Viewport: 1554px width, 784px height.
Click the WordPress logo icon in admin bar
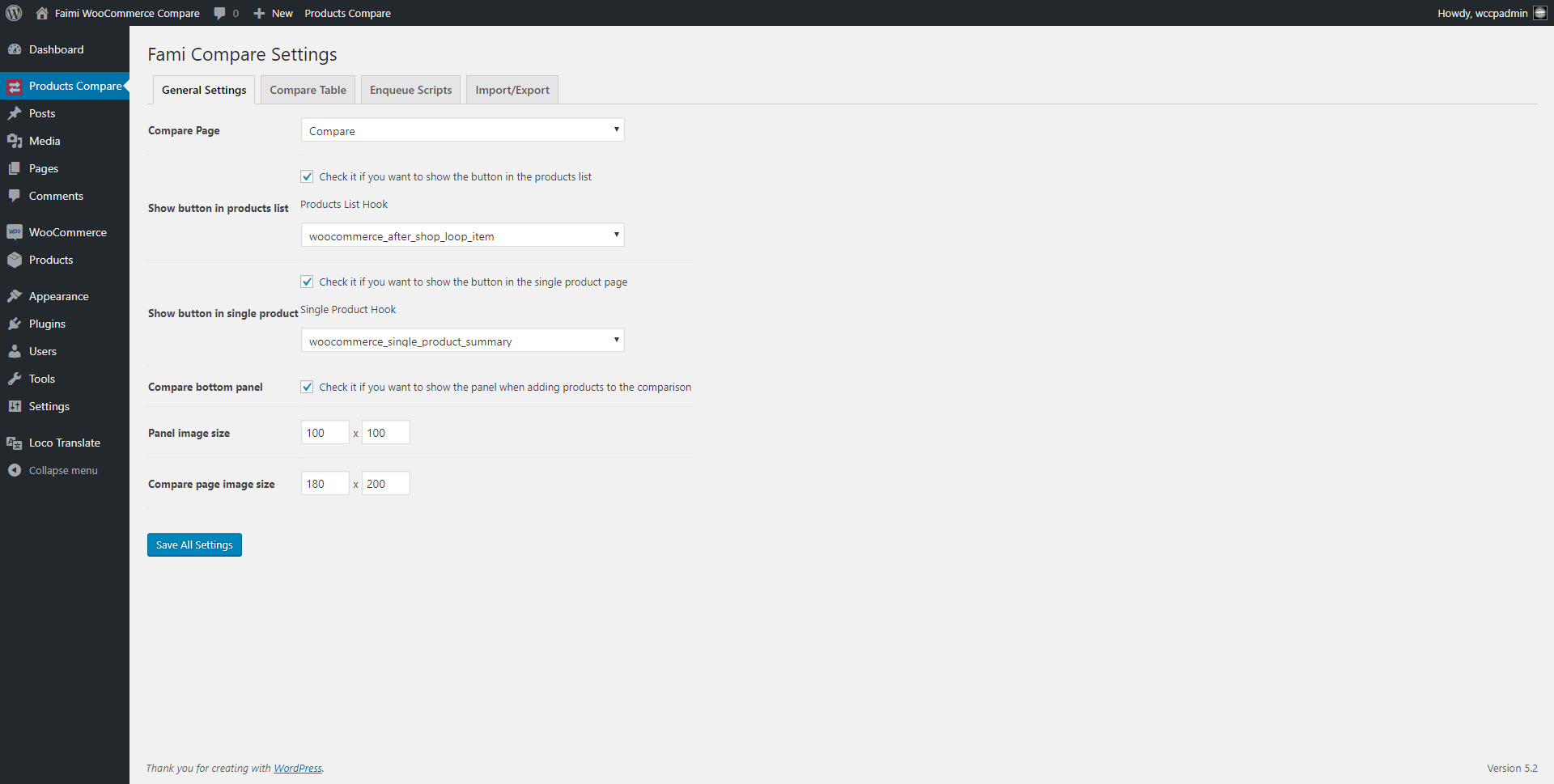click(x=14, y=13)
